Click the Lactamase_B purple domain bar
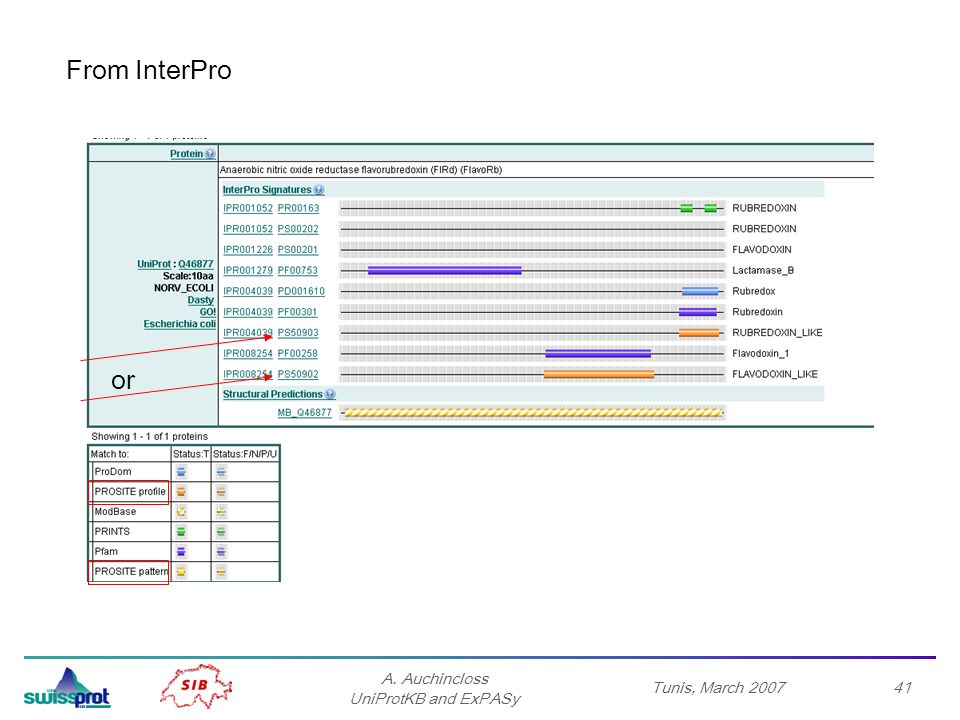Image resolution: width=960 pixels, height=720 pixels. coord(444,270)
